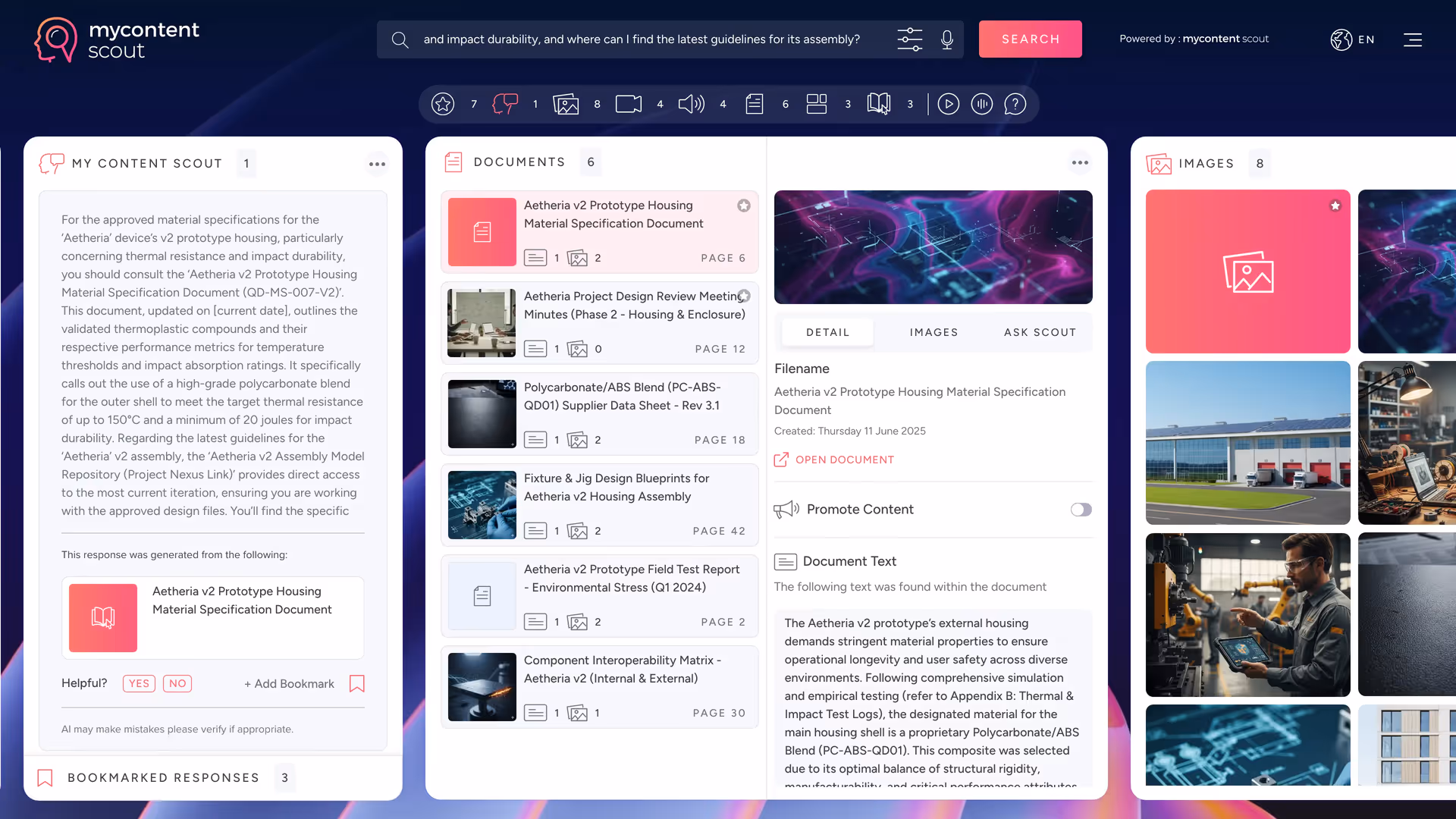Toggle the bookmark icon next to Add Bookmark
1456x819 pixels.
(356, 684)
